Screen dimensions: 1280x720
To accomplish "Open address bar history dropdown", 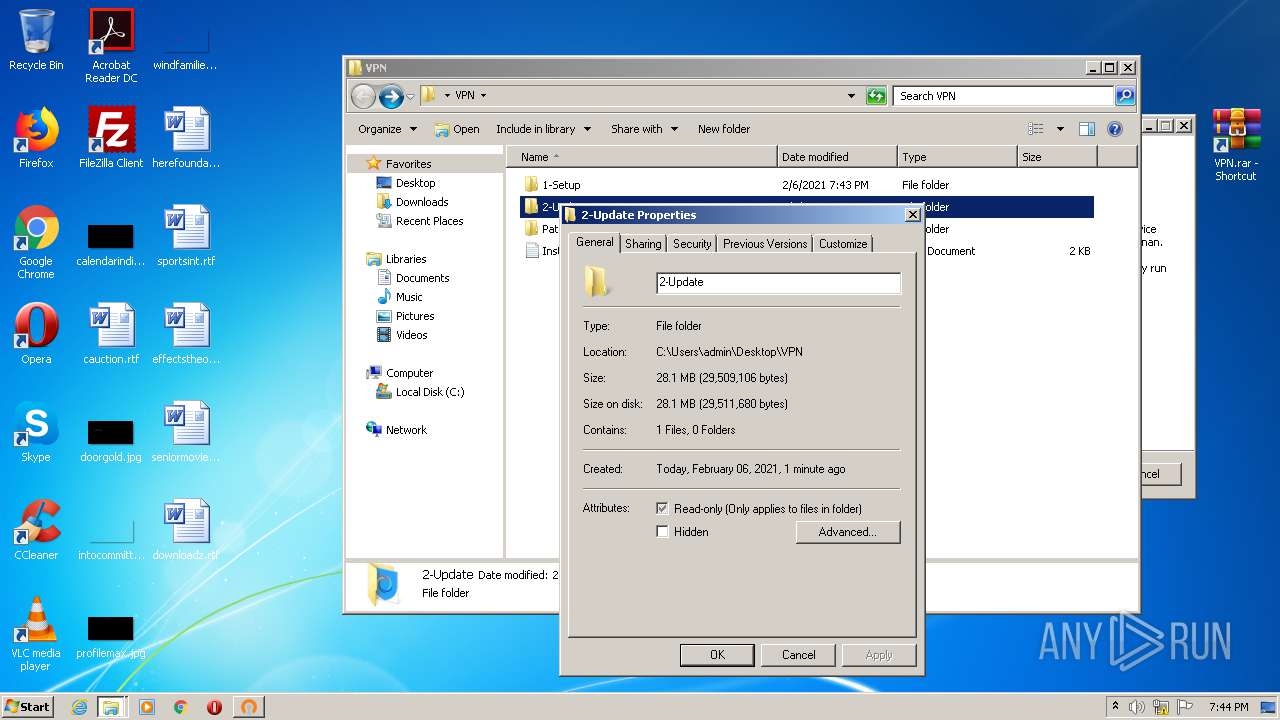I will tap(851, 96).
